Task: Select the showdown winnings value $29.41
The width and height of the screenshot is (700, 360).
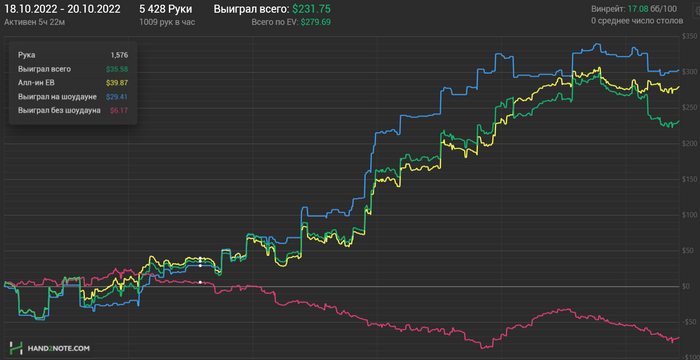Action: point(117,96)
